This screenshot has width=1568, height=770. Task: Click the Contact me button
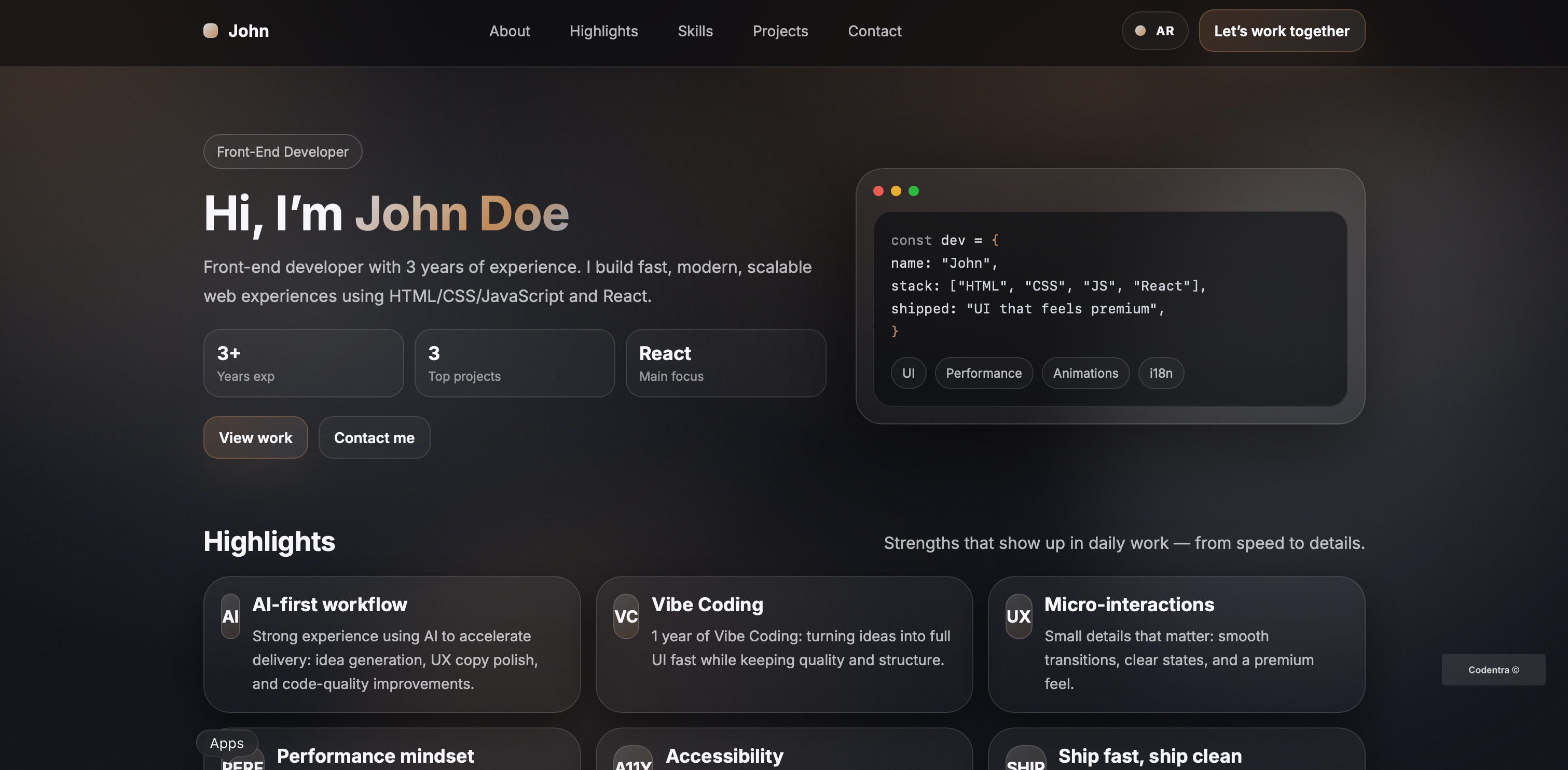click(x=374, y=437)
